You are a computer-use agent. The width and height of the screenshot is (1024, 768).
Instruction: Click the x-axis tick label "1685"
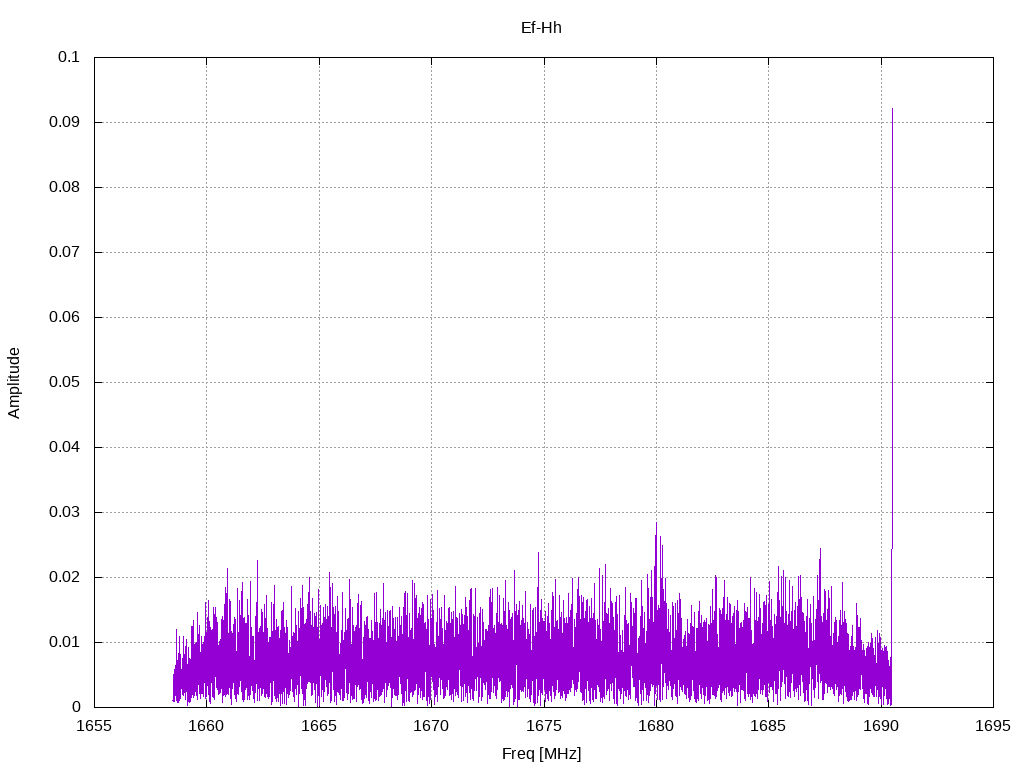click(x=769, y=726)
